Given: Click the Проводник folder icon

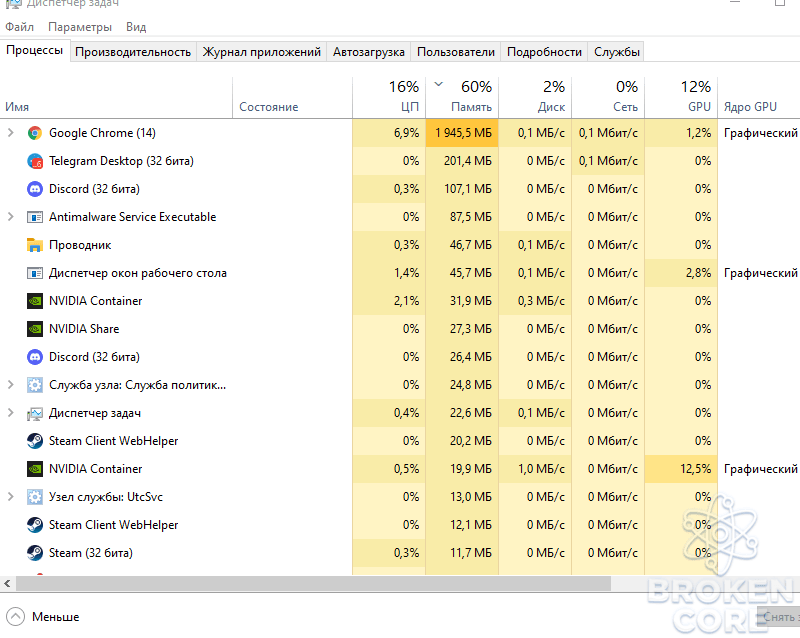Looking at the screenshot, I should [35, 245].
